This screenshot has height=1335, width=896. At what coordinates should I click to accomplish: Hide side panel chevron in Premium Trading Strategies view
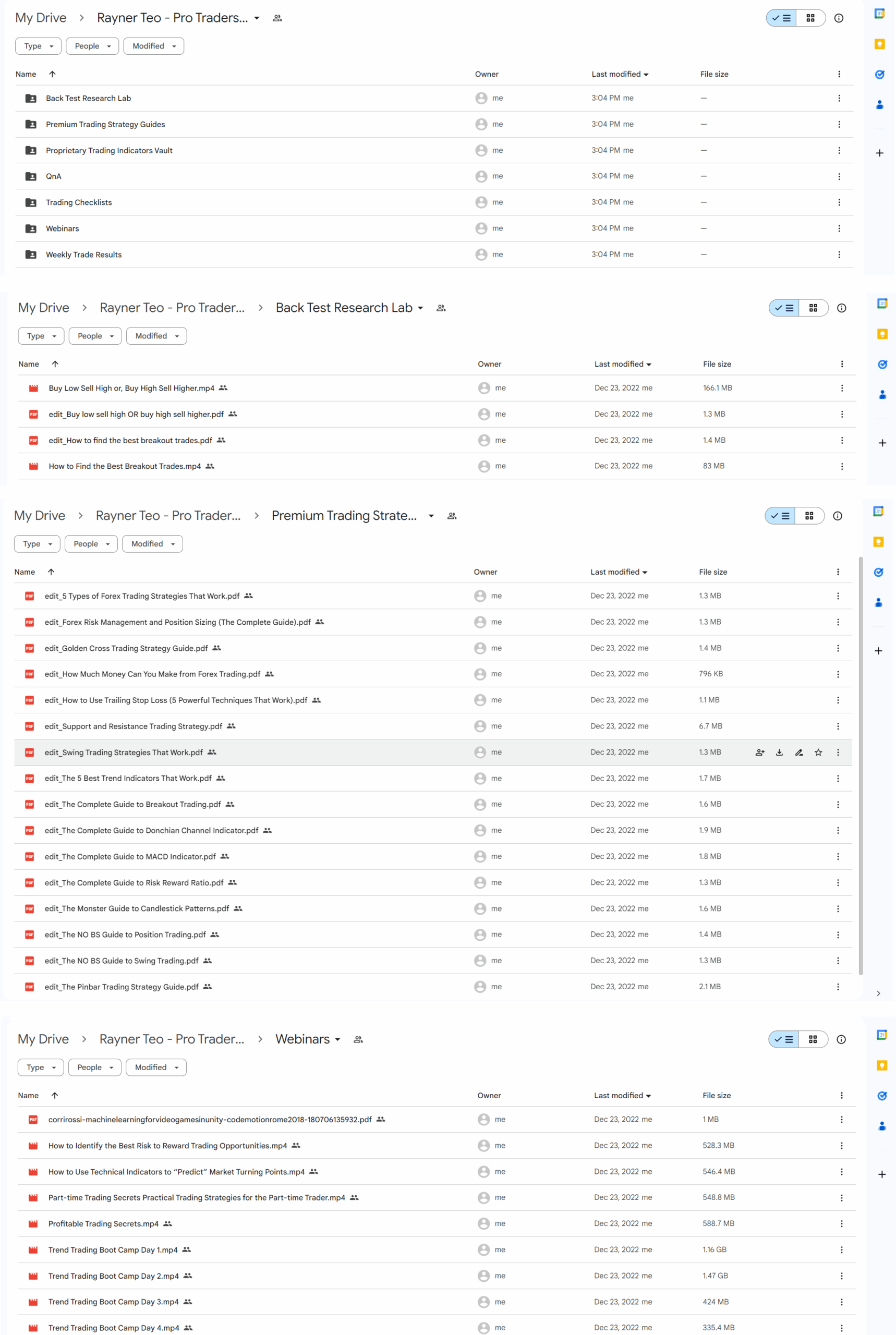coord(878,993)
